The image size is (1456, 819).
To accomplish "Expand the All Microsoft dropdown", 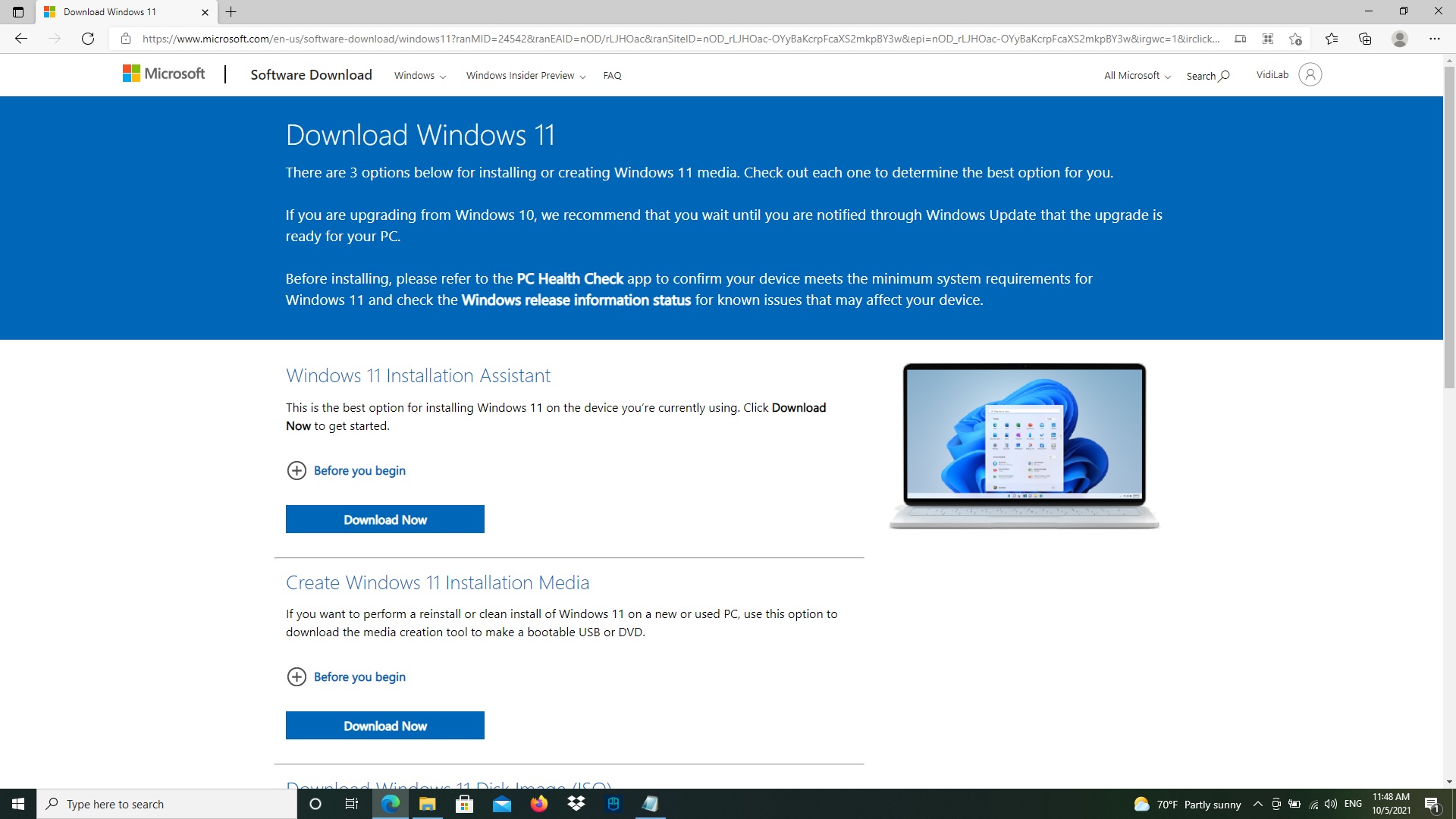I will pyautogui.click(x=1137, y=76).
